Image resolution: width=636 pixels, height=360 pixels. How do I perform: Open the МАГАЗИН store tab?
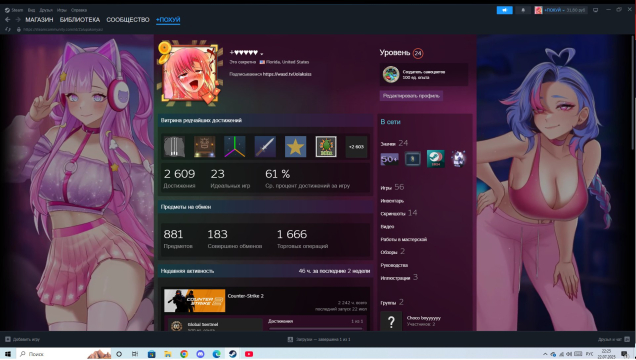[39, 19]
